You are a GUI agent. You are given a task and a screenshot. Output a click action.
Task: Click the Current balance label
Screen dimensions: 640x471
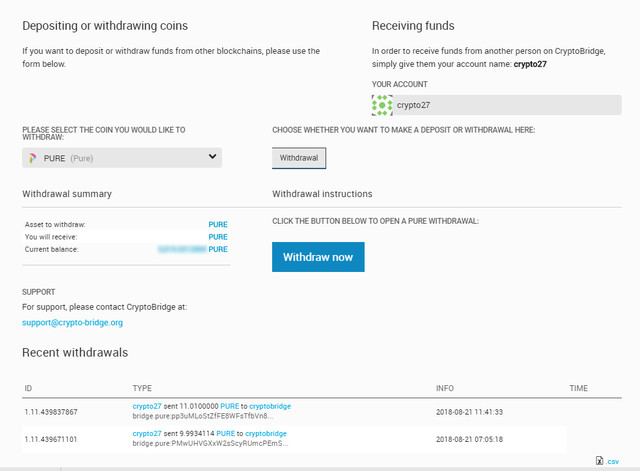(51, 249)
